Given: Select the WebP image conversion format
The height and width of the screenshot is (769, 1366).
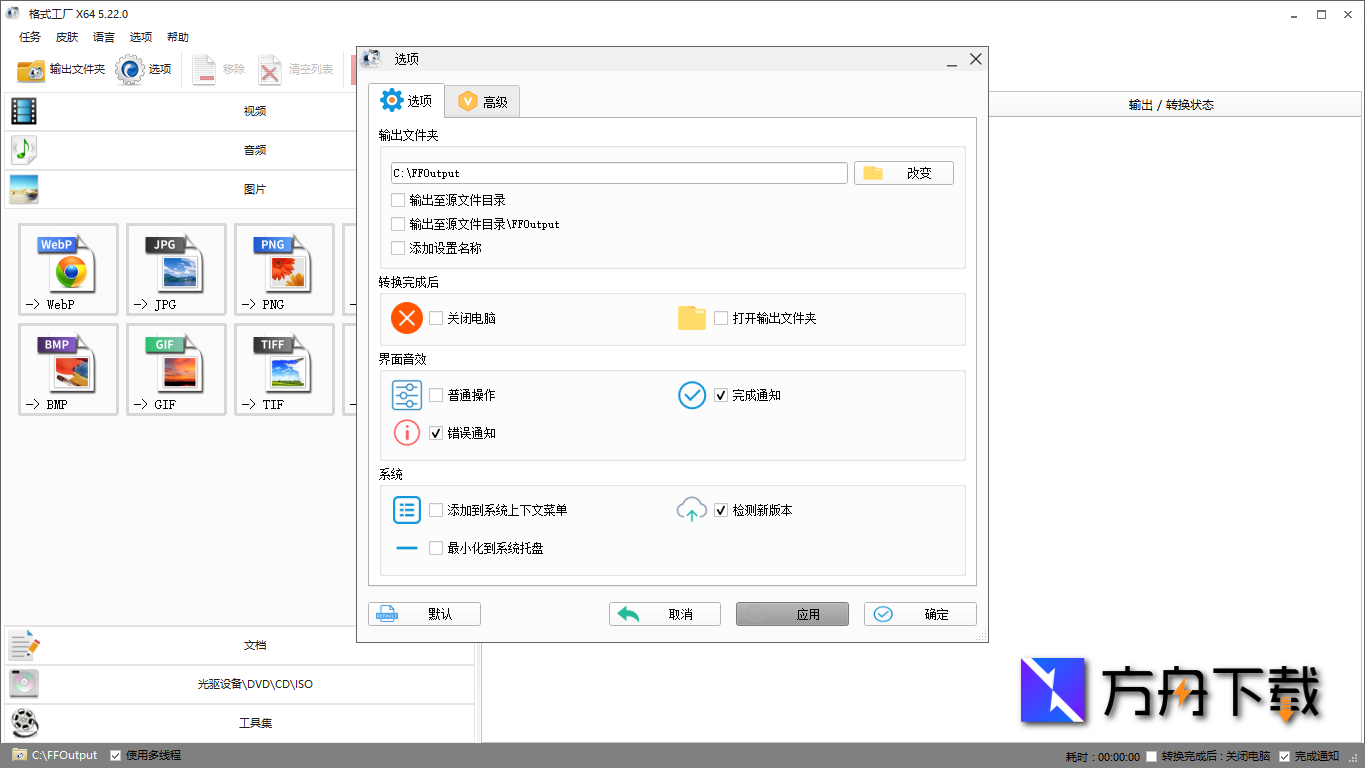Looking at the screenshot, I should [68, 269].
